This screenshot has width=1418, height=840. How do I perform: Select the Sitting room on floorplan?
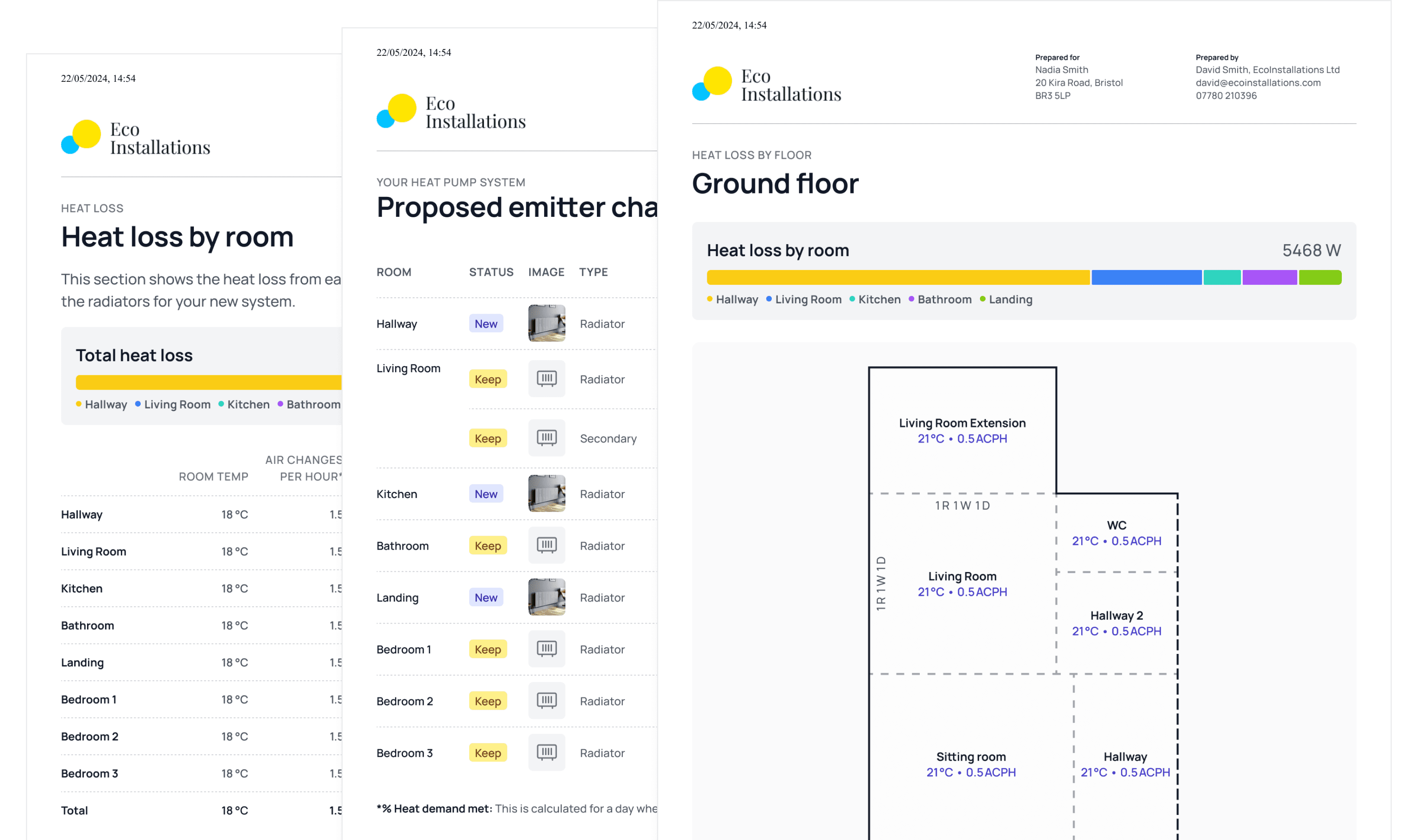click(970, 763)
